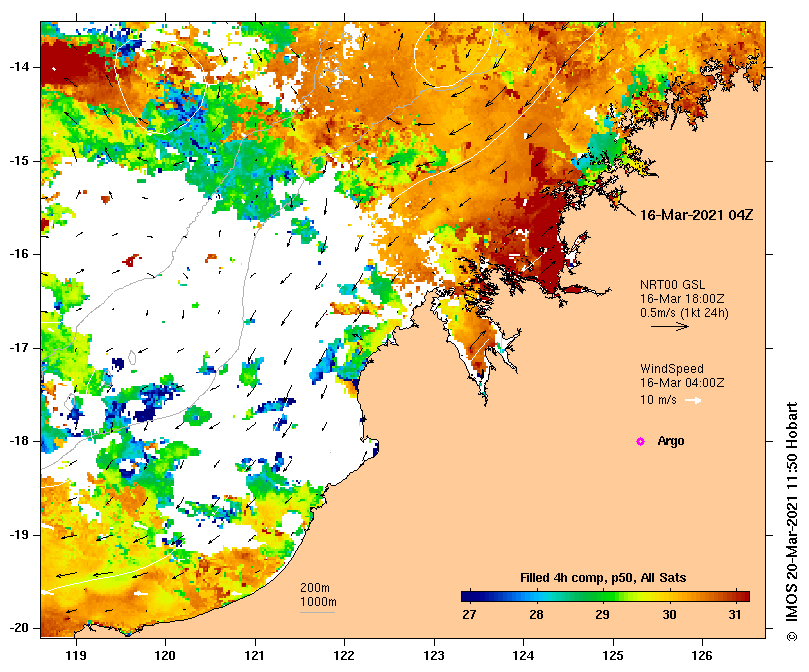Click the gray 1000m contour legend line
The width and height of the screenshot is (809, 672).
pos(317,613)
